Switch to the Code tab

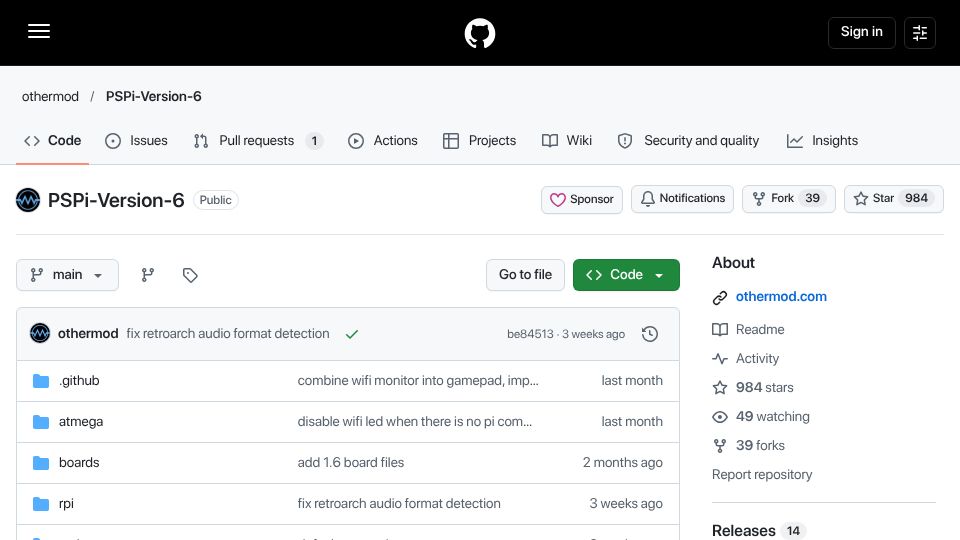point(53,141)
